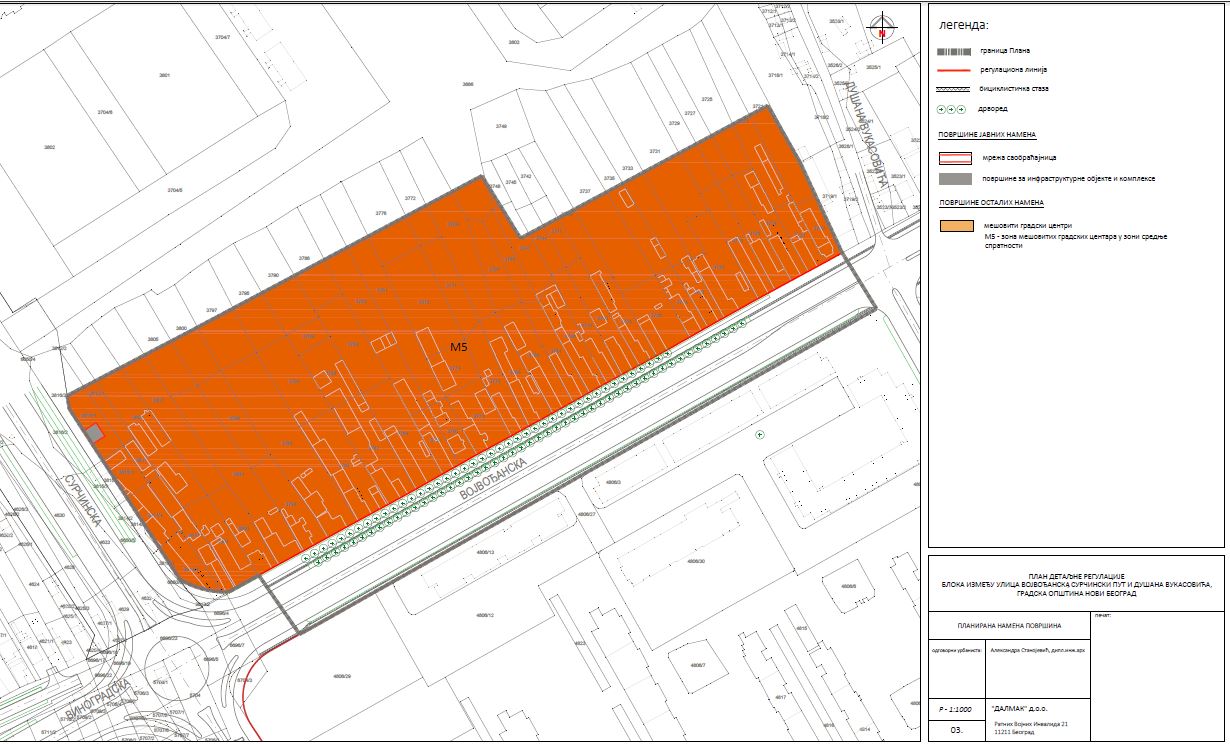The width and height of the screenshot is (1230, 744).
Task: Click the ПОВРШИНЕ ЈАВНИХ НАМЕНА heading
Action: coord(986,134)
